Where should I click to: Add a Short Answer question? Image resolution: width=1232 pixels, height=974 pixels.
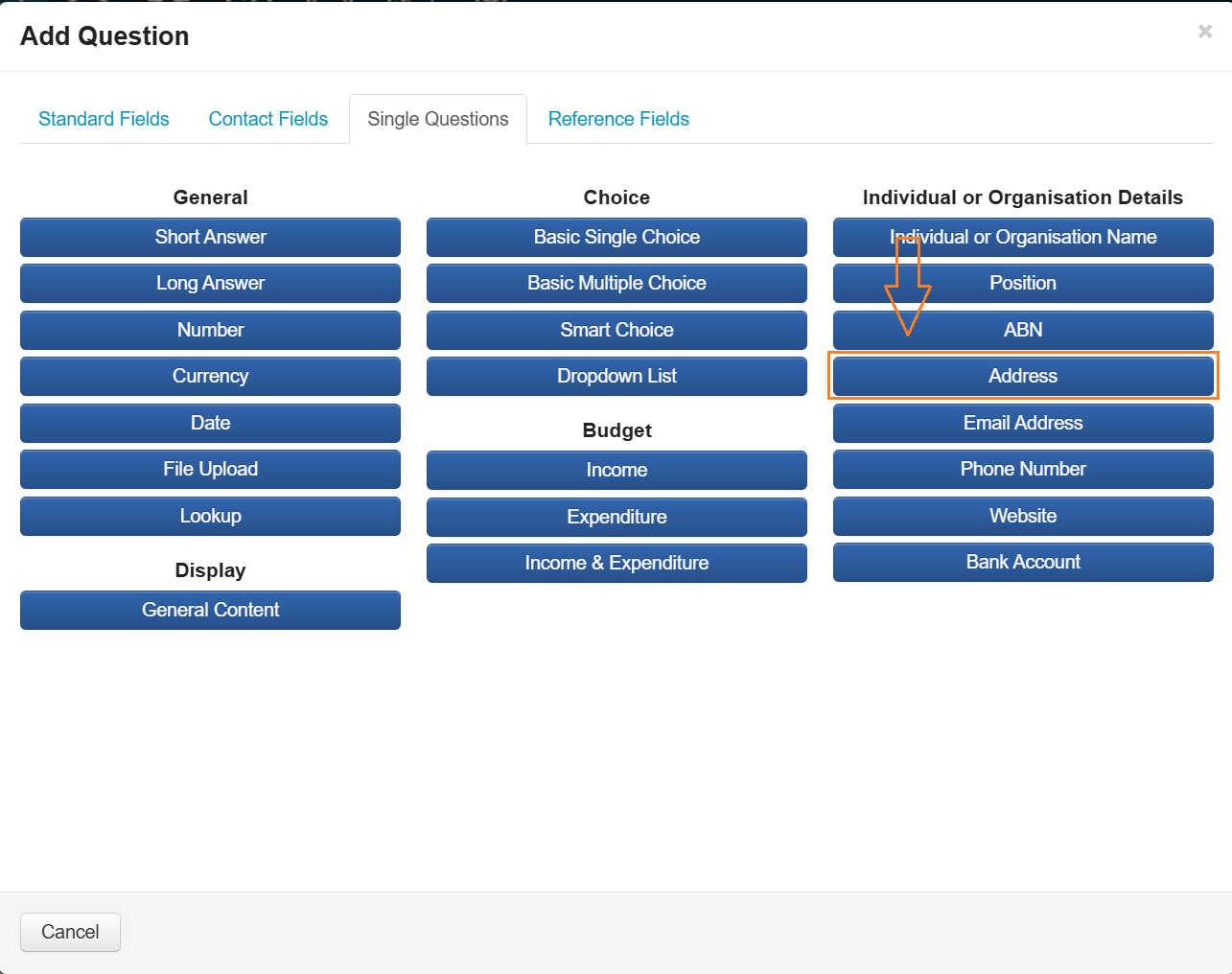click(x=210, y=237)
